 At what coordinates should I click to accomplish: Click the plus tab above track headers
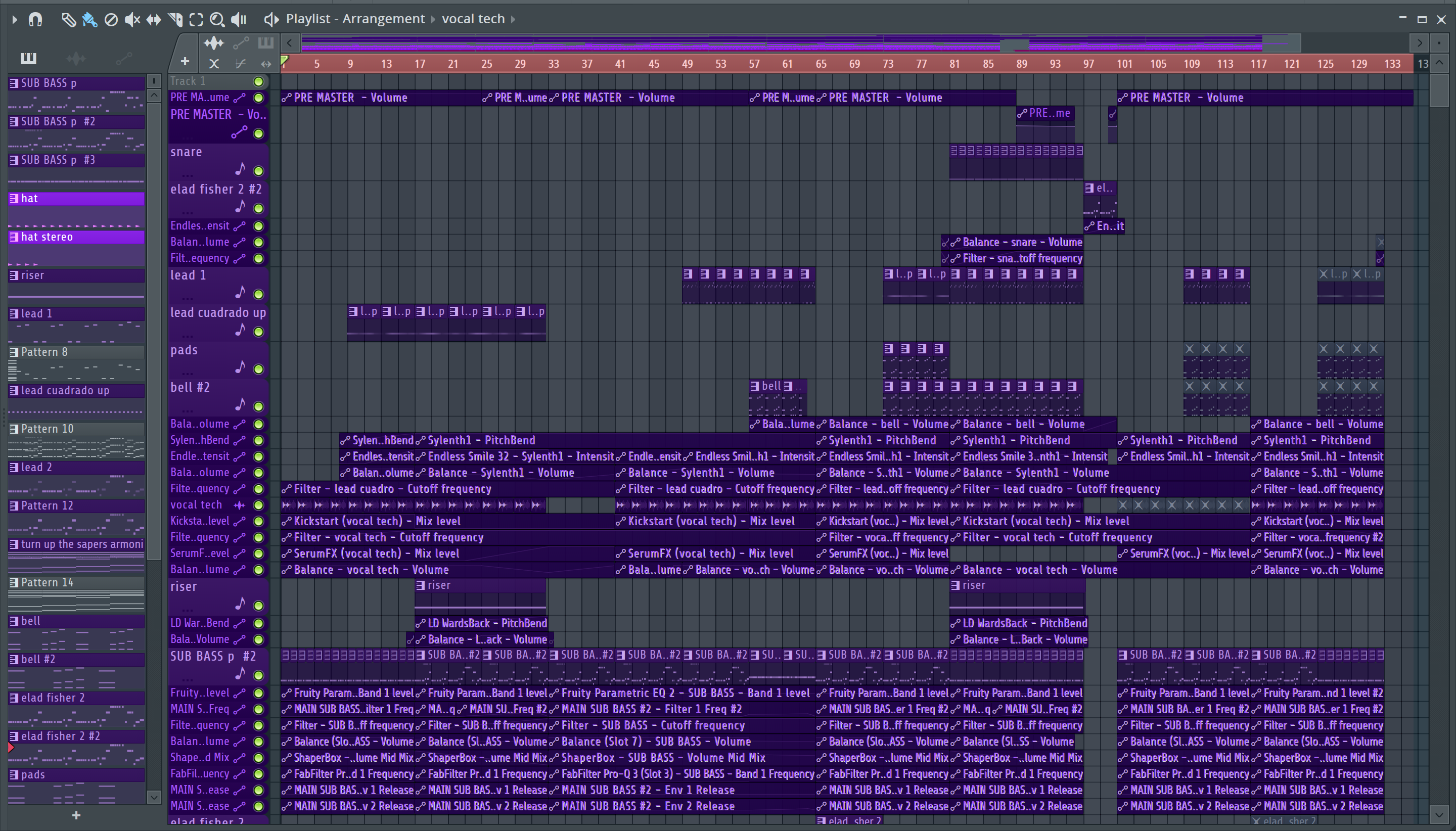(x=185, y=61)
